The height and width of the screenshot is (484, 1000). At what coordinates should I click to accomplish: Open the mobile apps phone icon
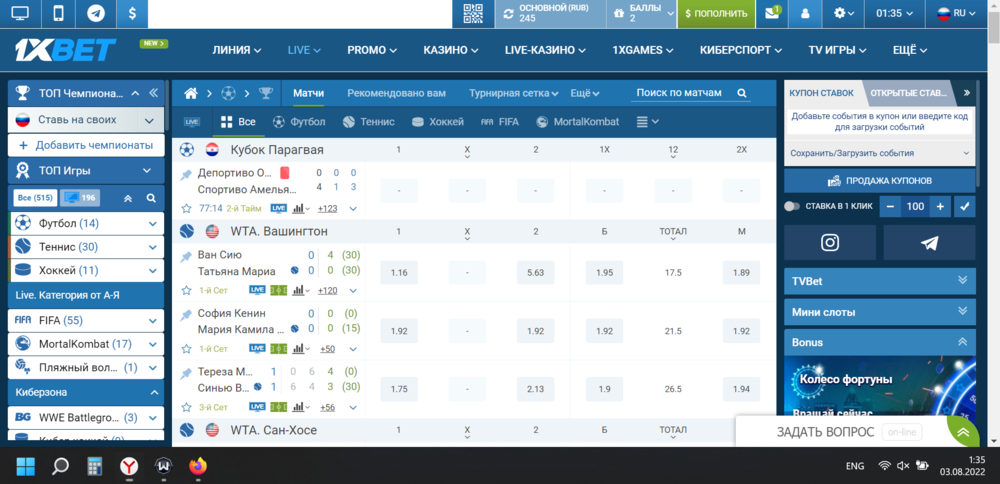click(x=57, y=13)
